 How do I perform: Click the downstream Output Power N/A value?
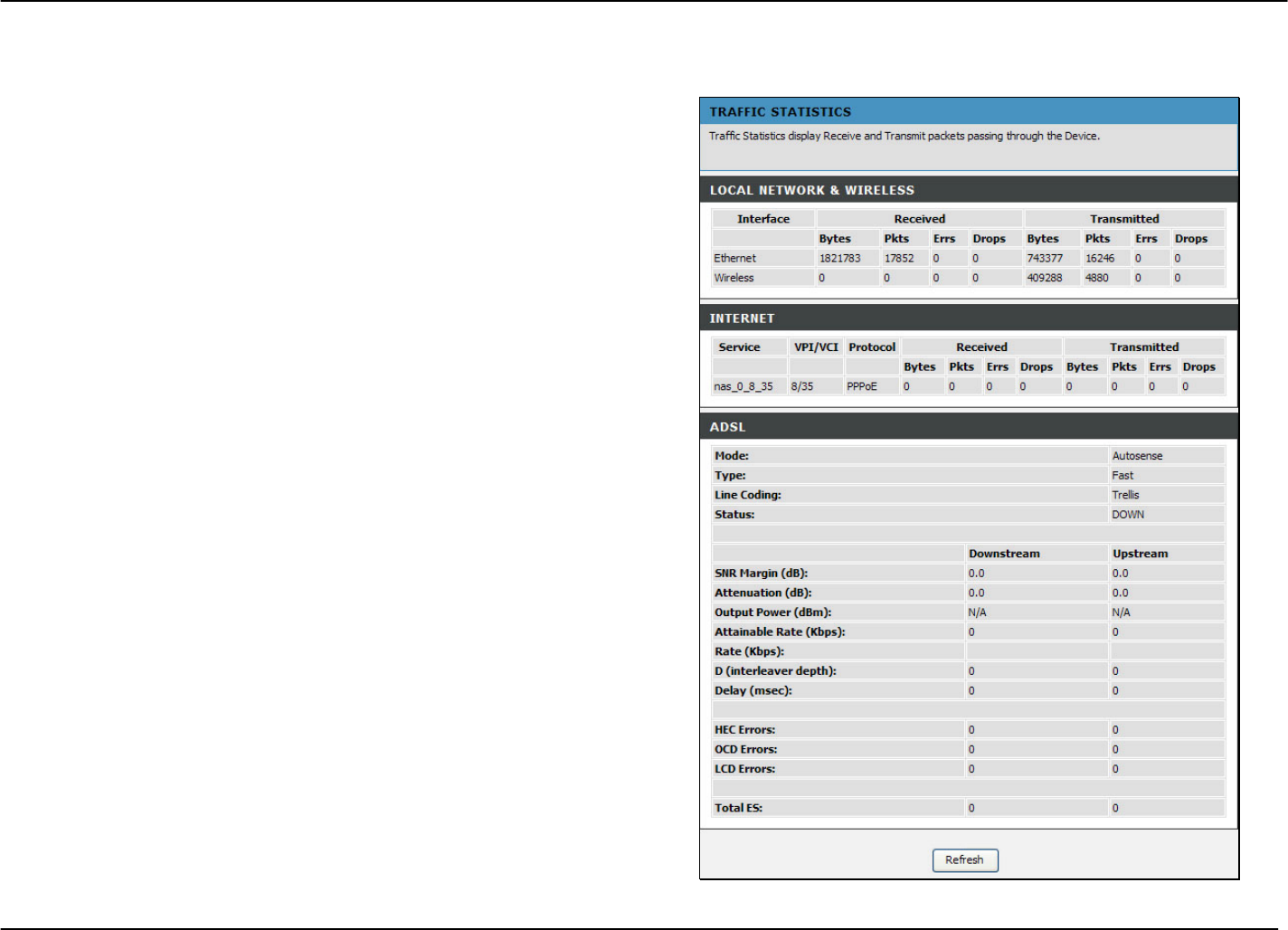(x=977, y=613)
